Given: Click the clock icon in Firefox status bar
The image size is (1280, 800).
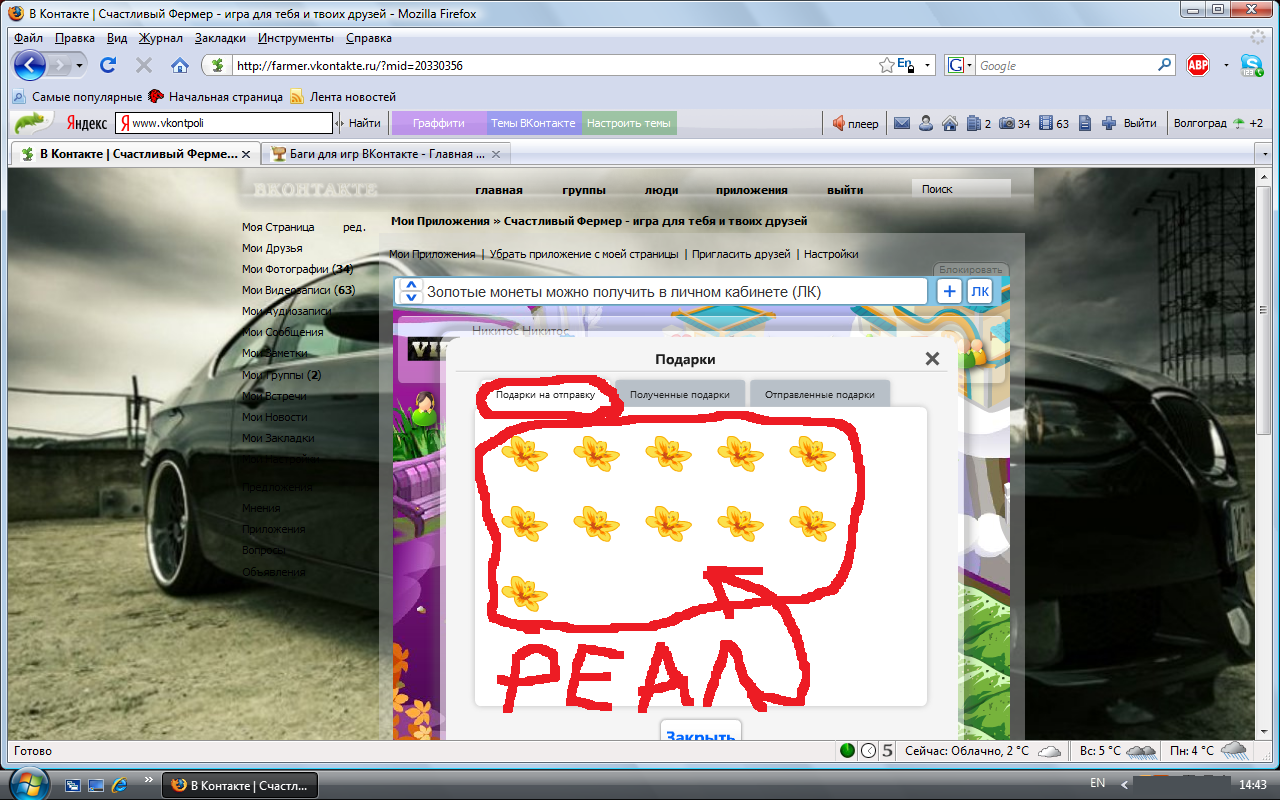Looking at the screenshot, I should pyautogui.click(x=868, y=750).
